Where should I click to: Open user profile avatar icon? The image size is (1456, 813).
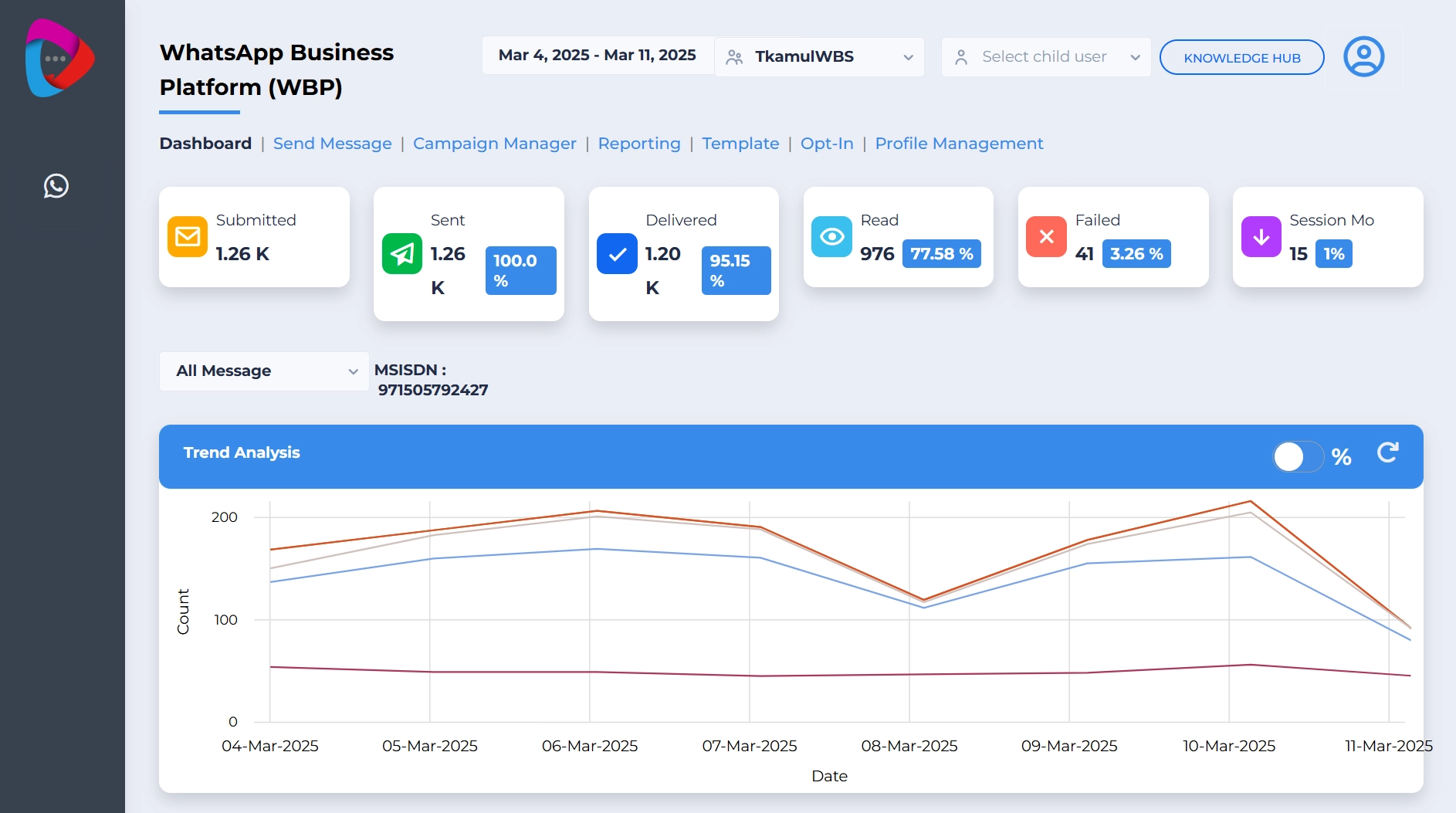[x=1363, y=56]
